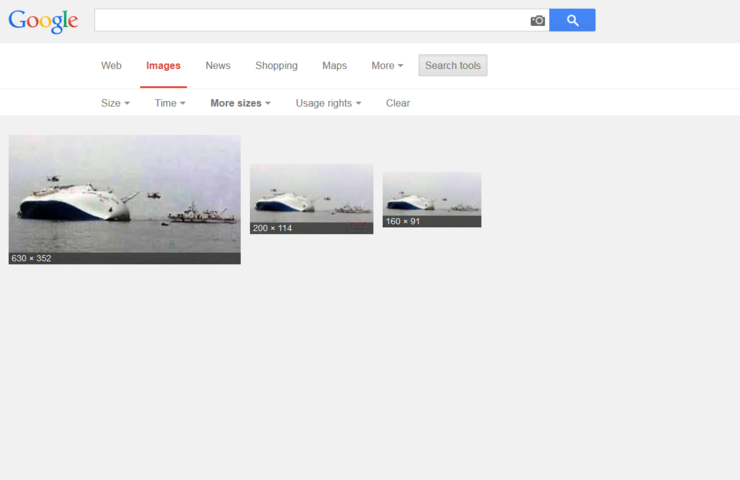Viewport: 740px width, 480px height.
Task: Search by image using the camera icon
Action: tap(538, 20)
